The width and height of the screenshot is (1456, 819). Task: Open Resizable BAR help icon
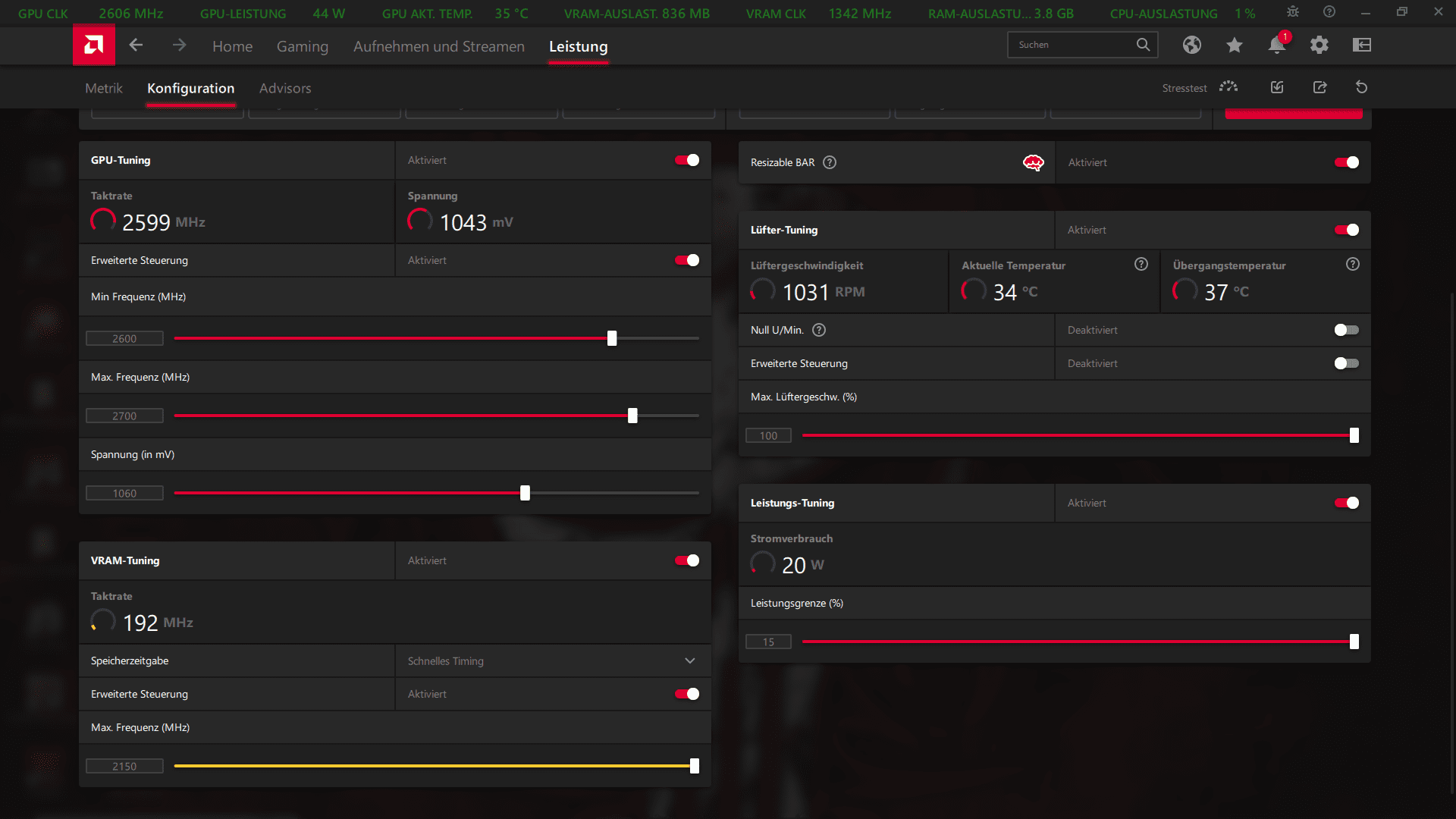[x=830, y=162]
